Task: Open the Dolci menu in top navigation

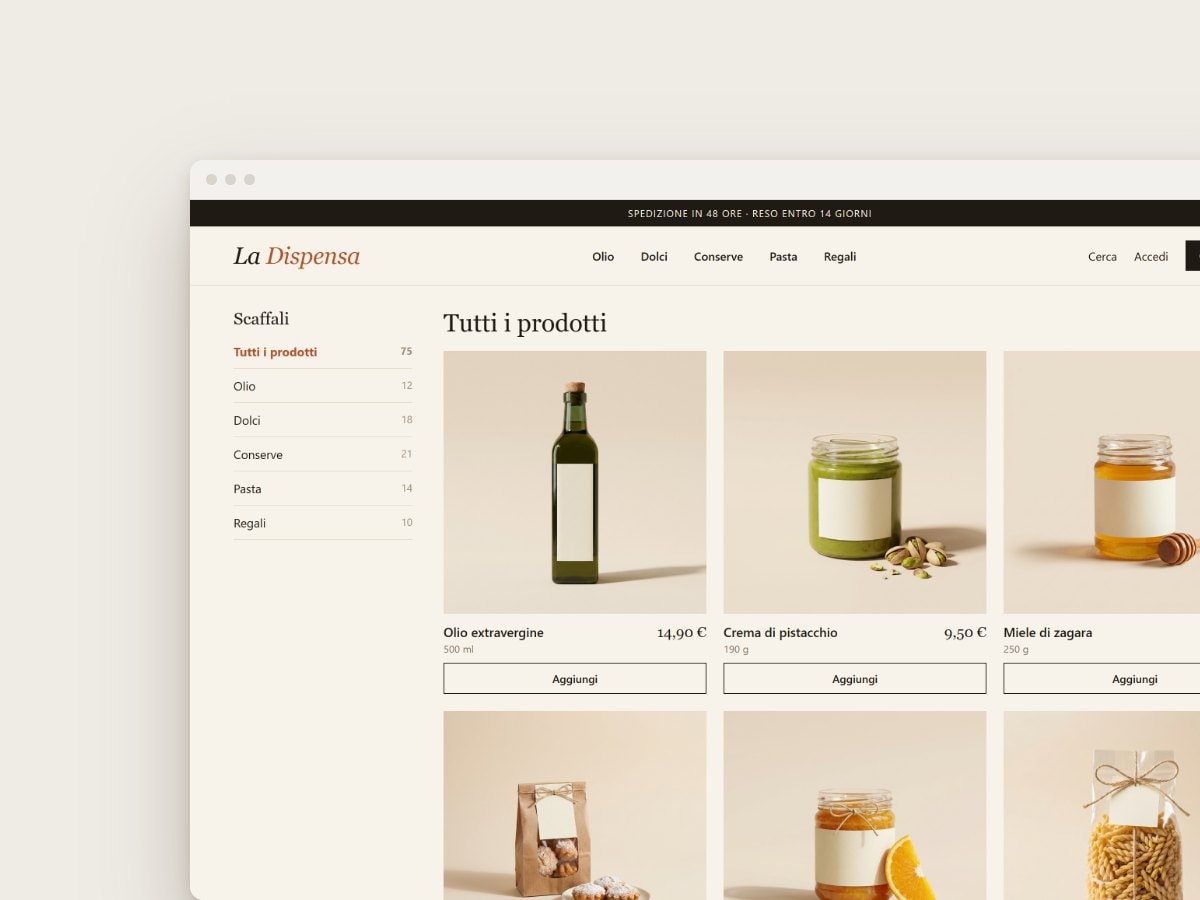Action: click(654, 257)
